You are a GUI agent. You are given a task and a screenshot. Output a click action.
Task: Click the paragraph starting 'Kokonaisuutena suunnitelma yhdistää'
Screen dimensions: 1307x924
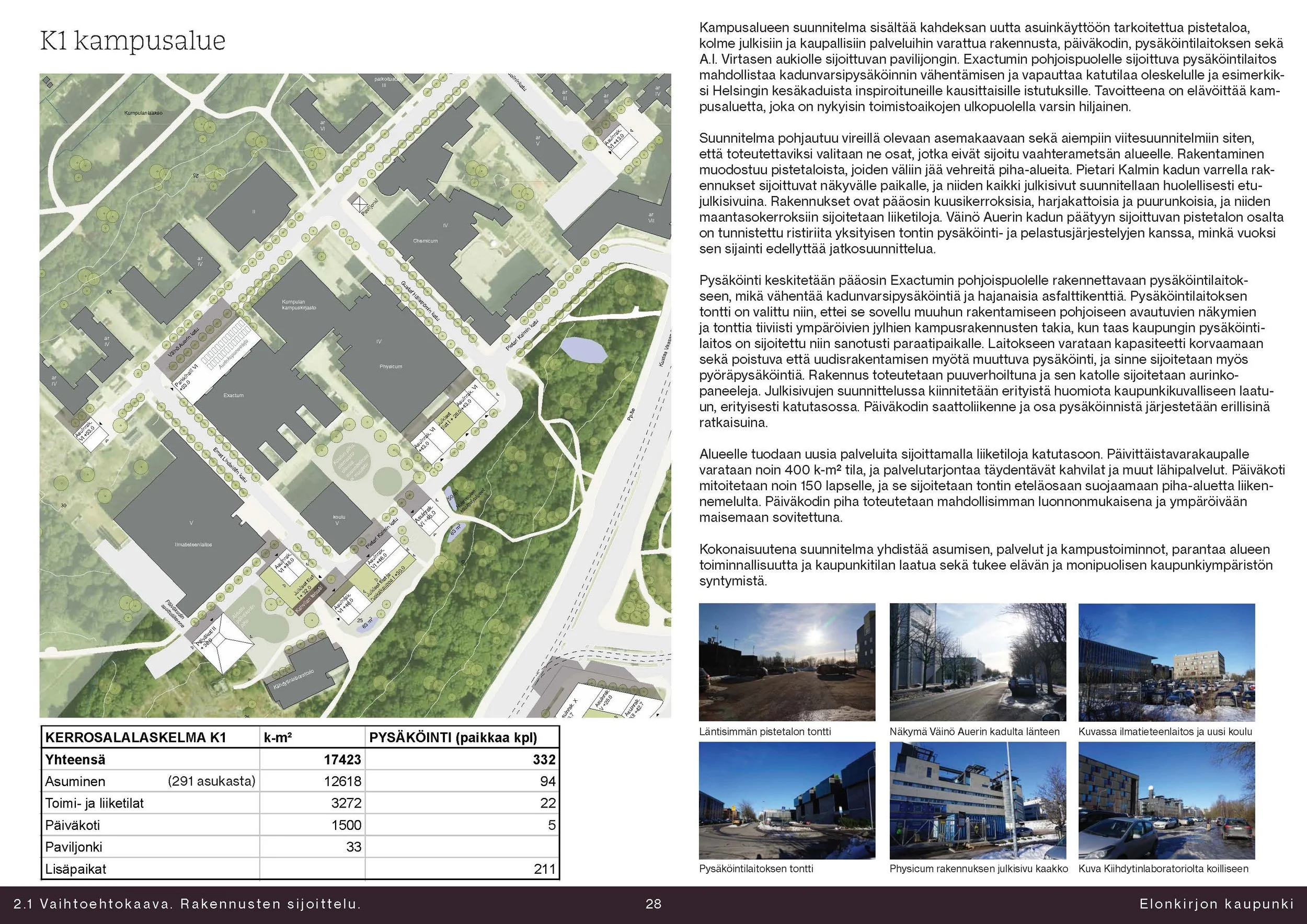(986, 565)
